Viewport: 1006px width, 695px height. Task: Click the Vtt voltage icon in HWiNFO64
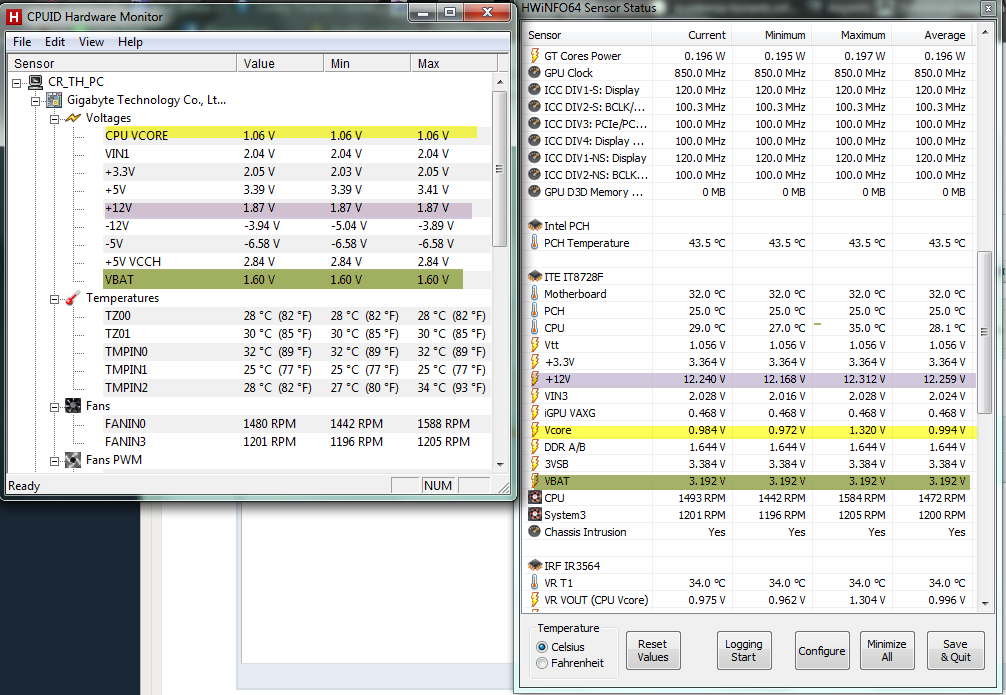534,345
